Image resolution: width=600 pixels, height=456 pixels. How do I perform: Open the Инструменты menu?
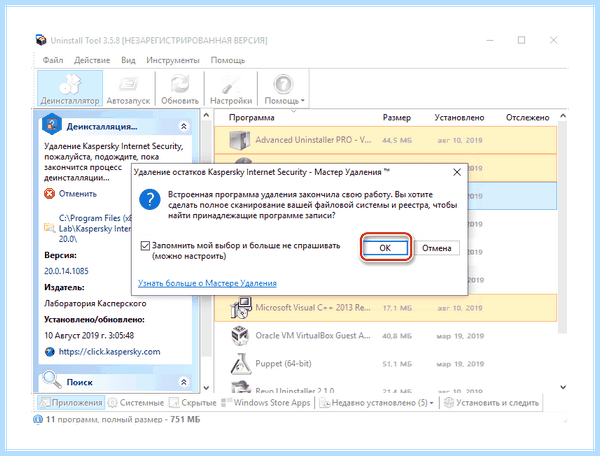point(173,60)
